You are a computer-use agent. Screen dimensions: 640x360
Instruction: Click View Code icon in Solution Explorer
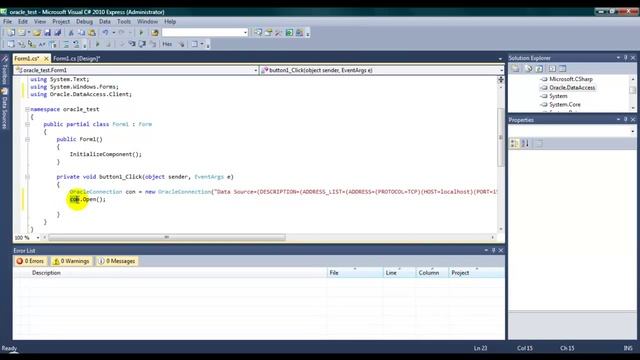click(x=552, y=69)
